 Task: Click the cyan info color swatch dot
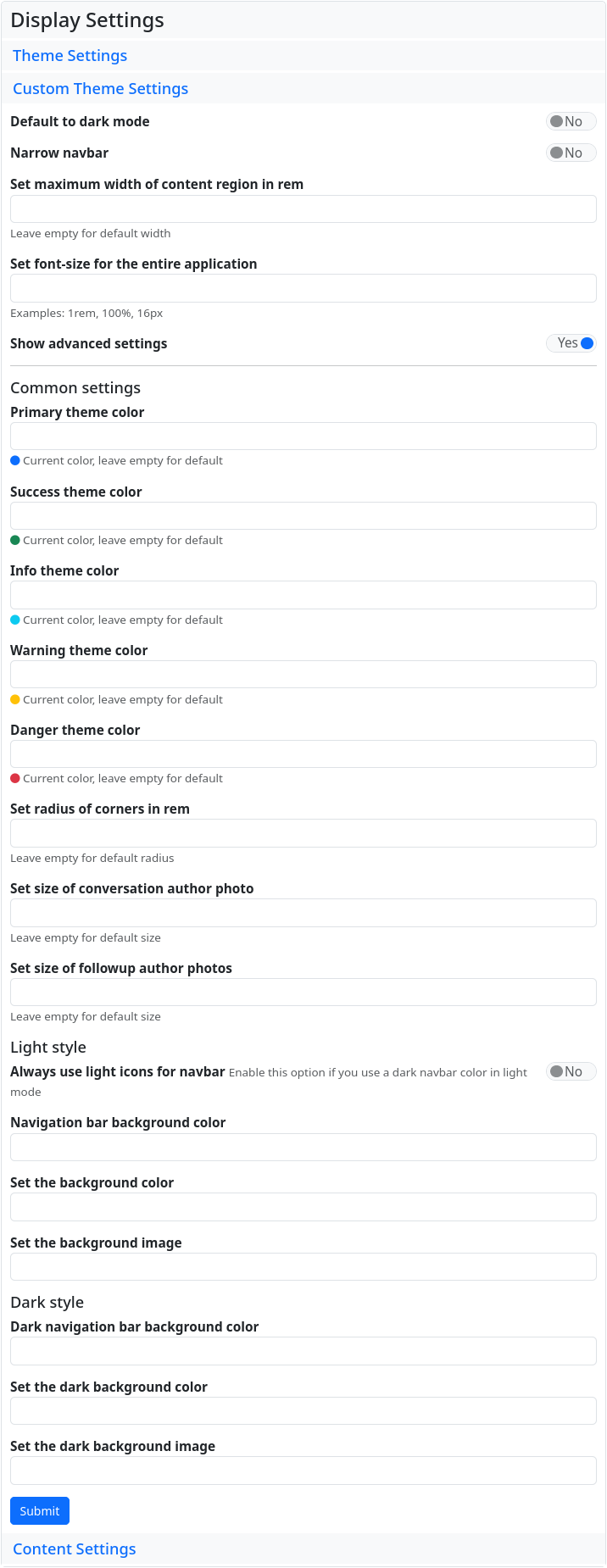point(15,620)
